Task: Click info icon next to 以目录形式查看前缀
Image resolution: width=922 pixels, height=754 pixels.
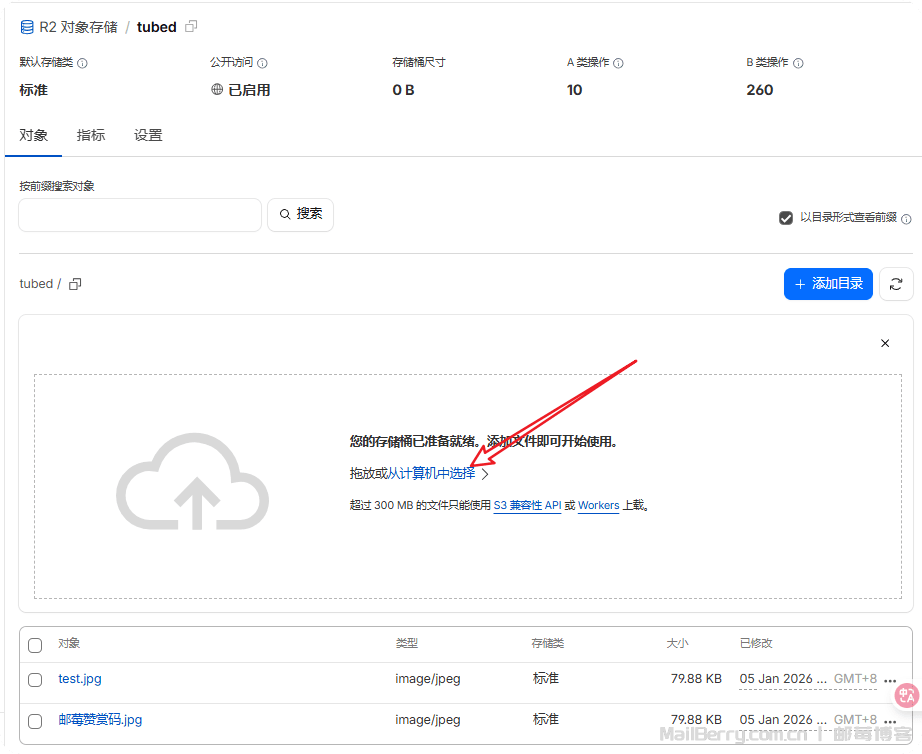Action: [x=906, y=219]
